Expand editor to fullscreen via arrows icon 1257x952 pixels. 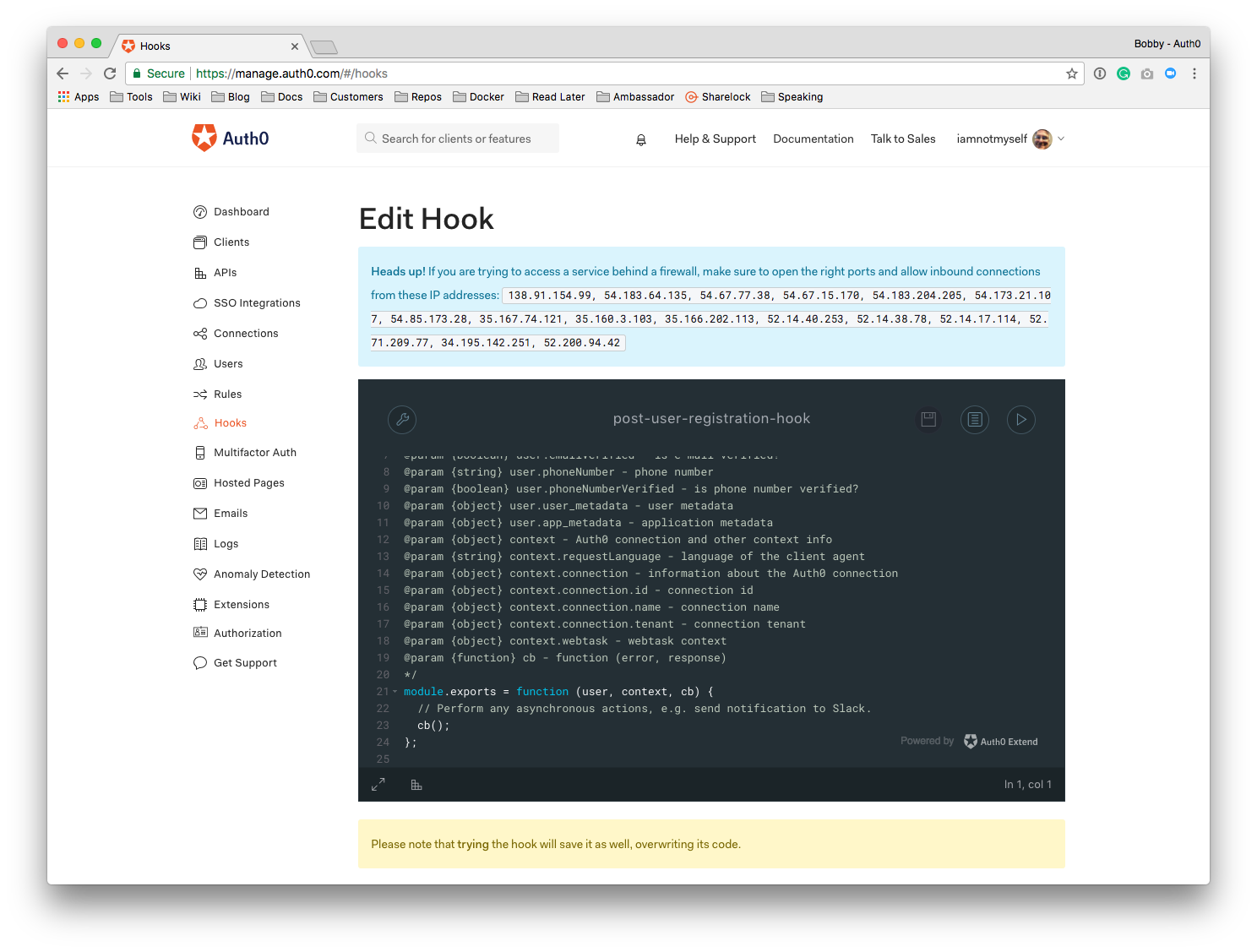click(x=378, y=785)
